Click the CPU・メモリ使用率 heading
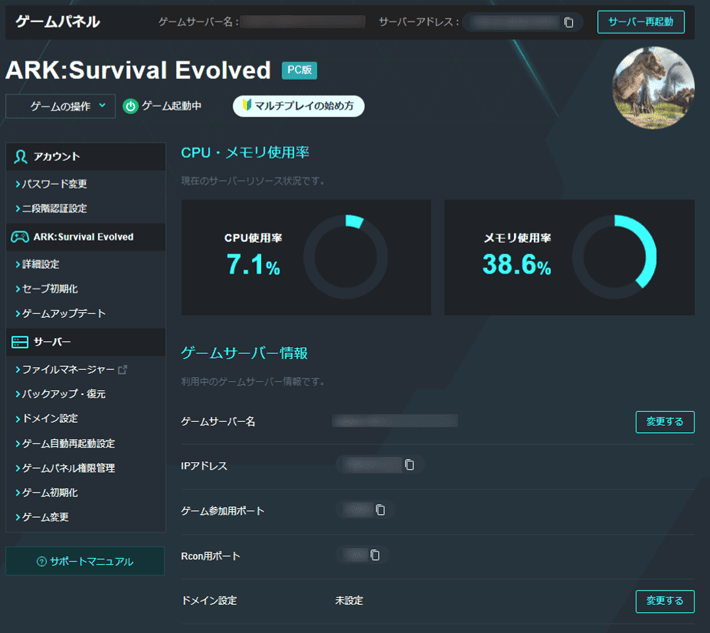Viewport: 710px width, 633px height. click(245, 153)
